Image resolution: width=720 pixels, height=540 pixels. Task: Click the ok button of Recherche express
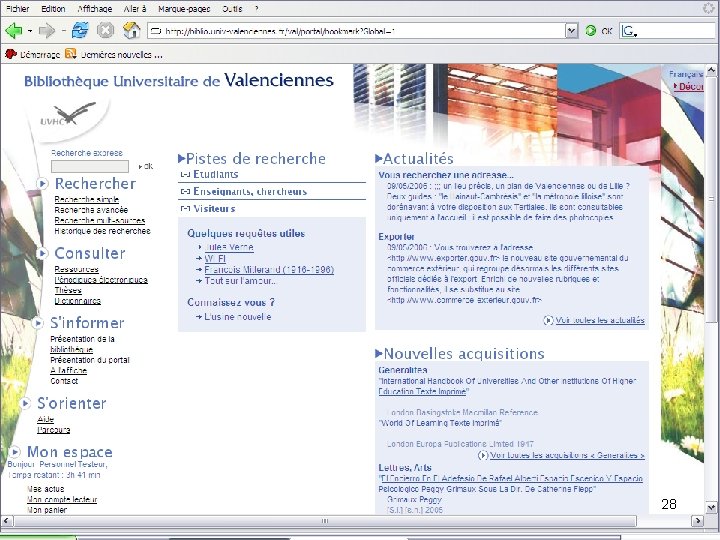tap(146, 166)
